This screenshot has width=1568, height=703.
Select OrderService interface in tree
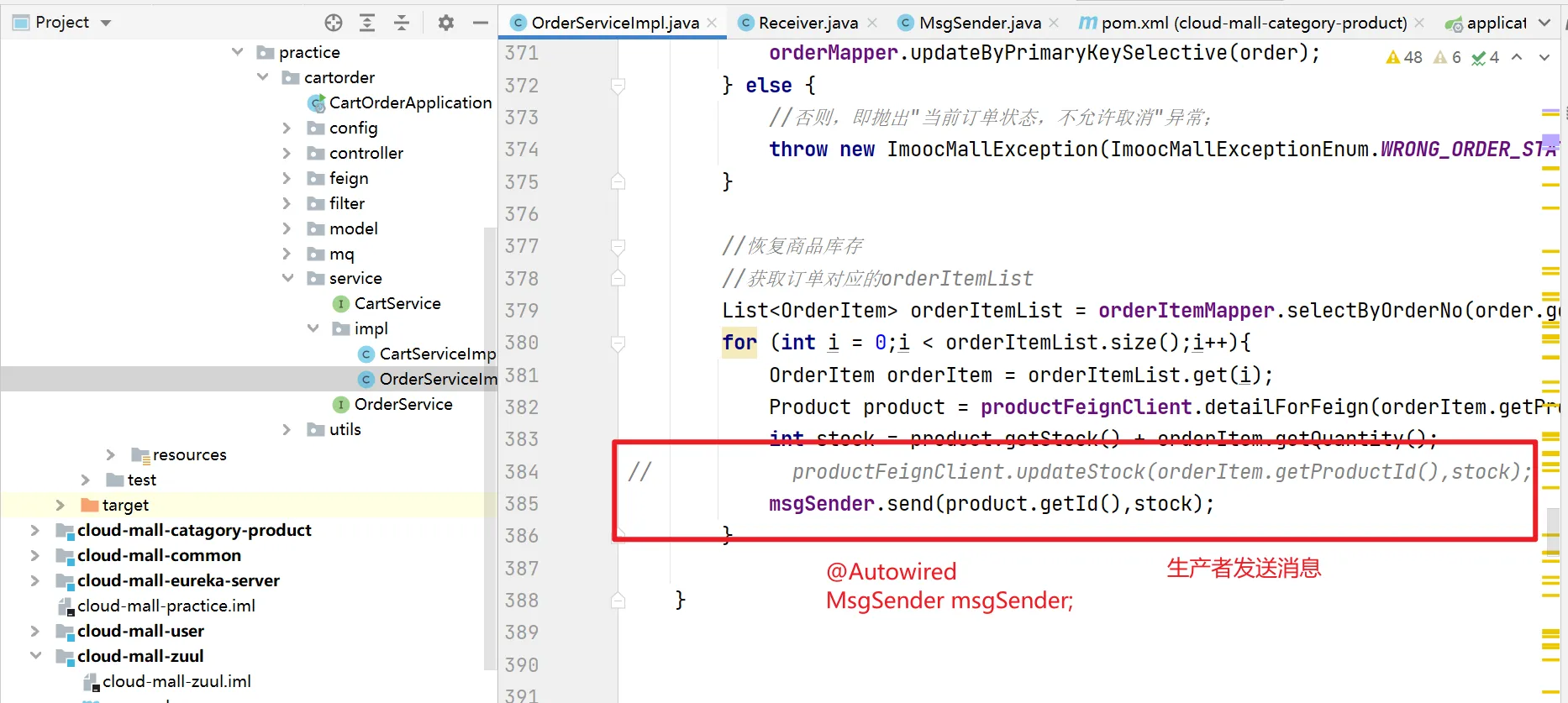tap(392, 404)
